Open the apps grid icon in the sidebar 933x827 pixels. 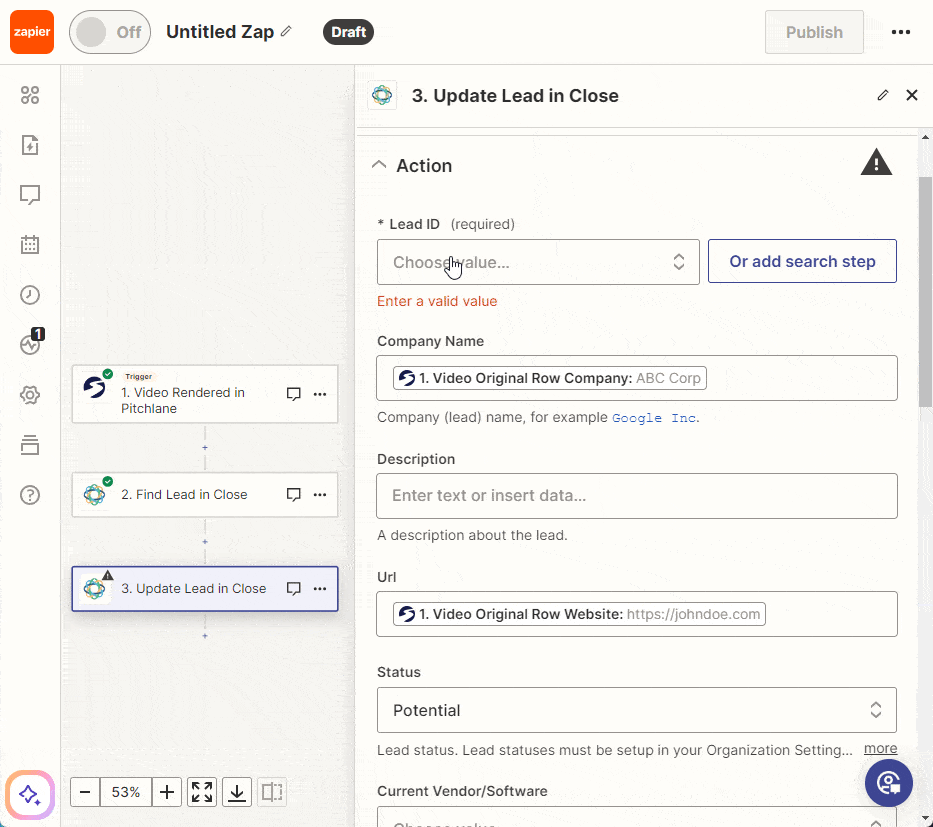click(x=30, y=95)
